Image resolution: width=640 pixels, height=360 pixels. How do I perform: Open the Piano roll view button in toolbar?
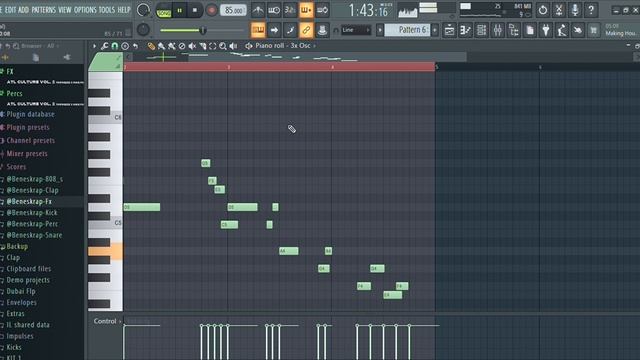pos(465,30)
